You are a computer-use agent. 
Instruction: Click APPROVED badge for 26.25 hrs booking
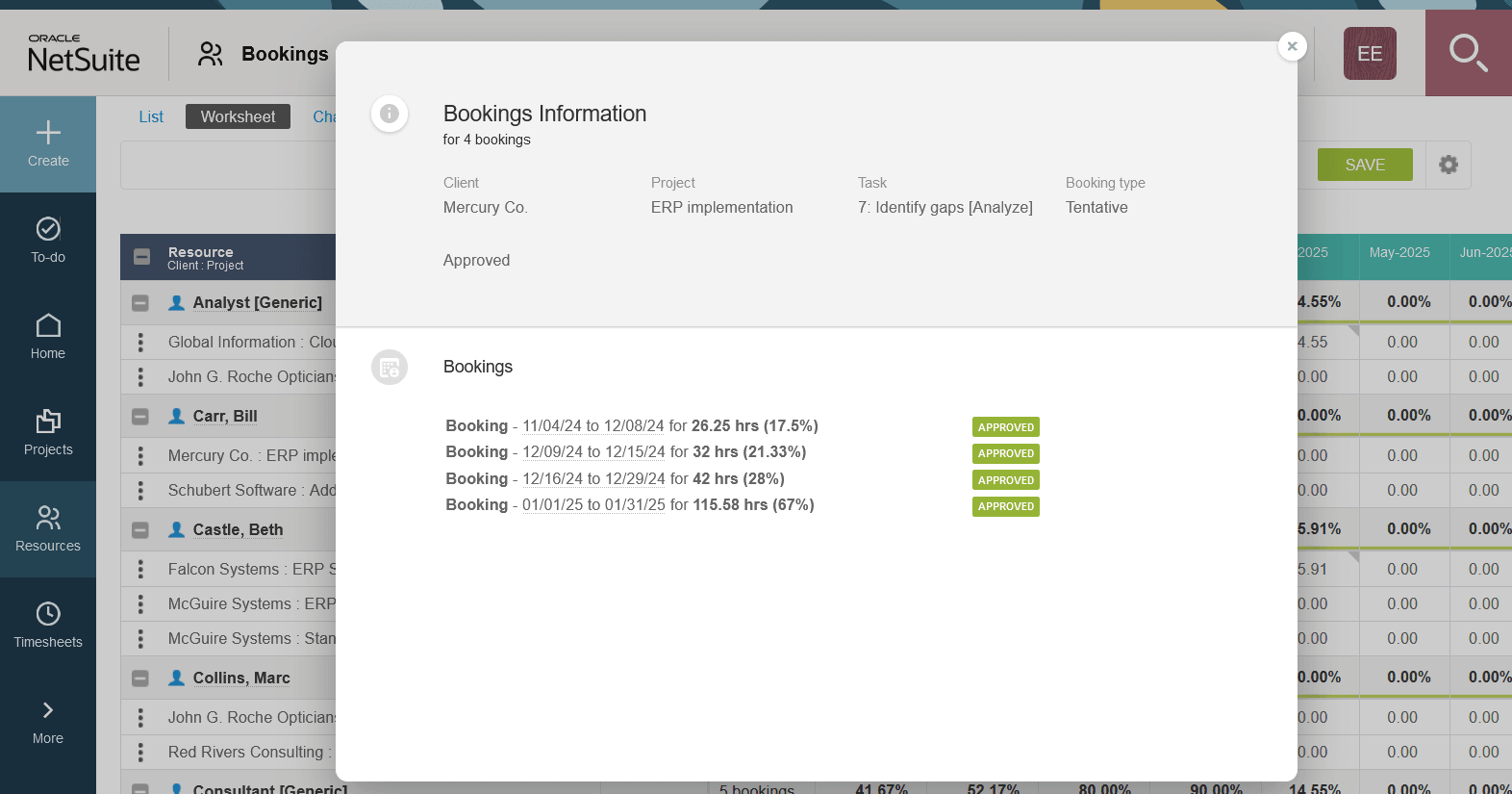click(x=1006, y=427)
